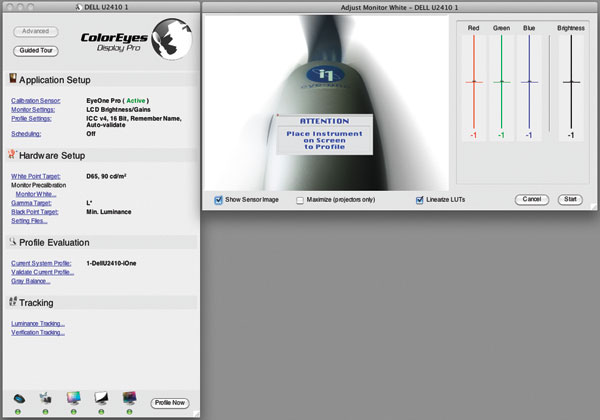600x420 pixels.
Task: Click the 'LCD Brightness/Gains' value
Action: [118, 110]
